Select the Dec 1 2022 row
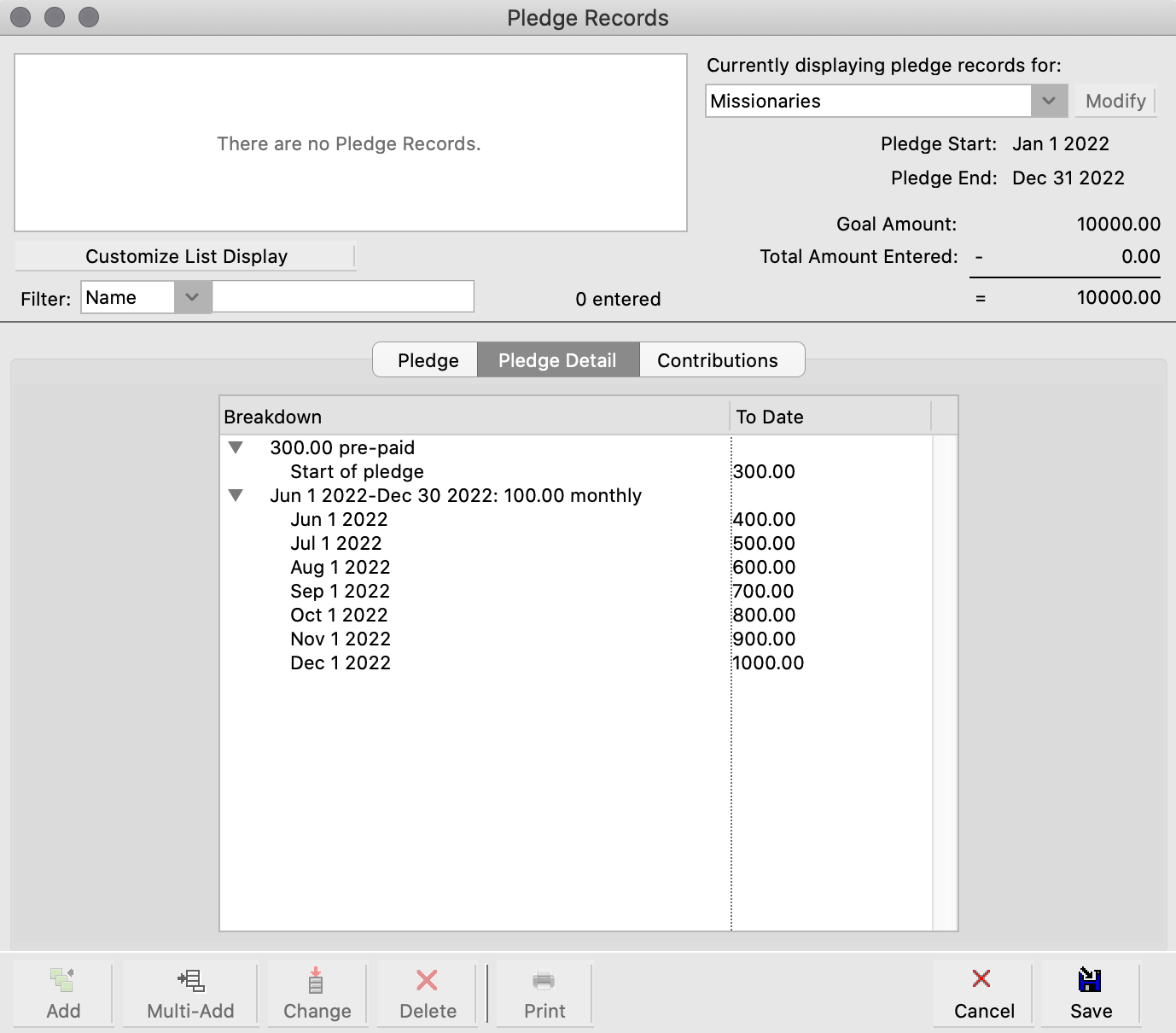The image size is (1176, 1033). pyautogui.click(x=576, y=662)
